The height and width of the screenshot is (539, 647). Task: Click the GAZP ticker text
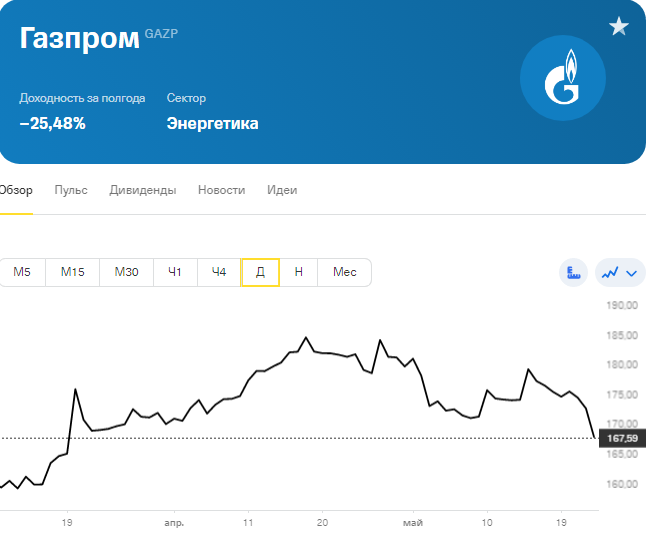161,33
